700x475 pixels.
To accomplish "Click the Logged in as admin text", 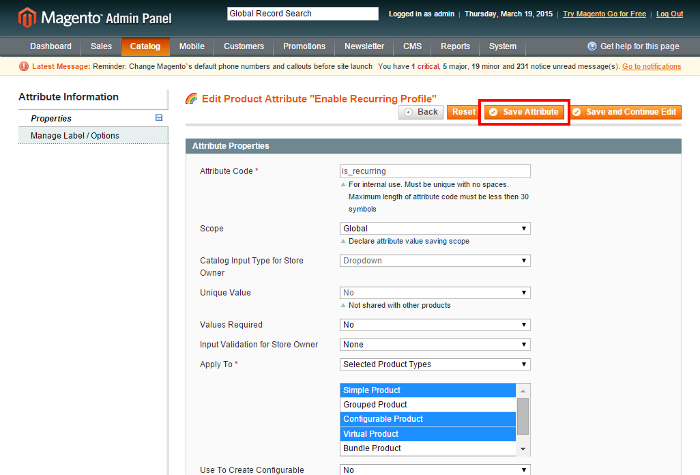I will 421,14.
